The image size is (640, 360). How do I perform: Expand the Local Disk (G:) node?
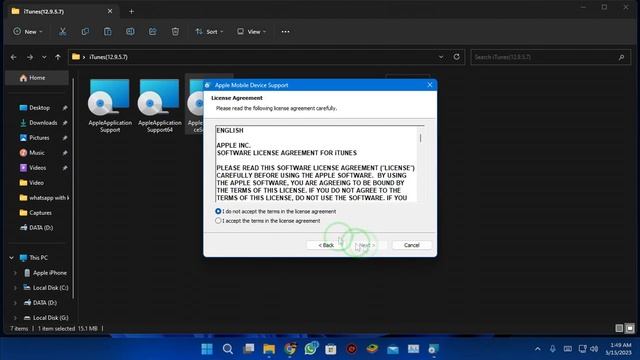click(x=15, y=318)
